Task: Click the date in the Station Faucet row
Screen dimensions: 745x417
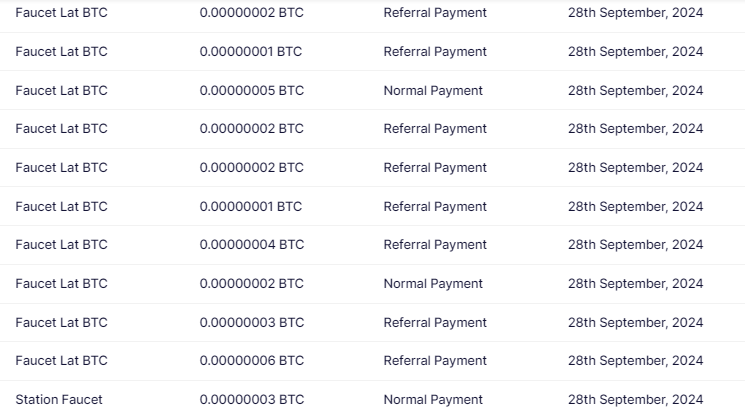Action: click(635, 399)
